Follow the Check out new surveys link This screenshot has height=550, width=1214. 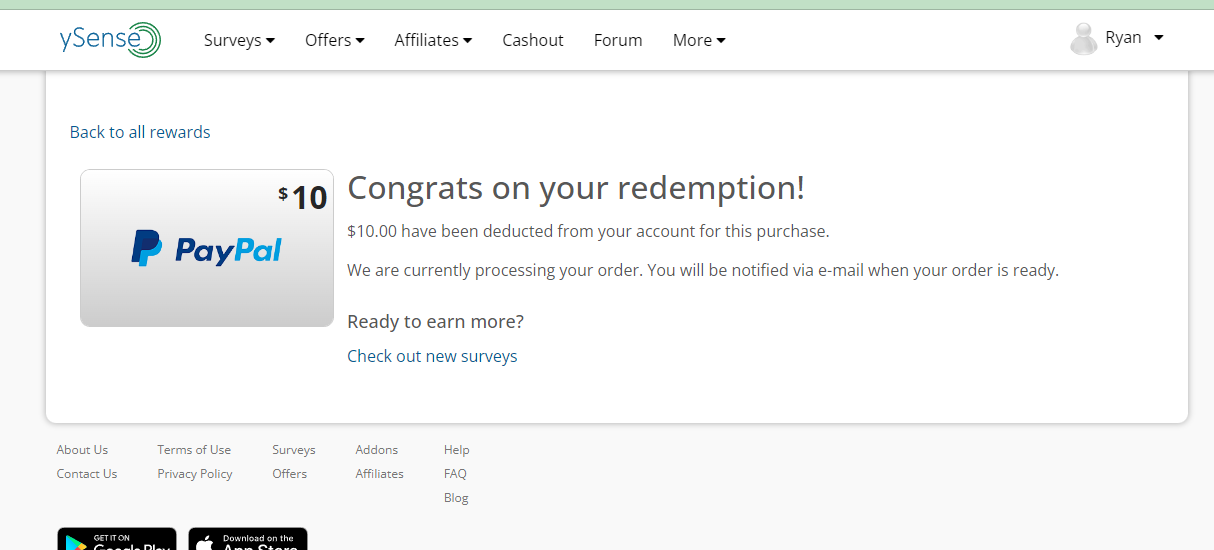[432, 356]
